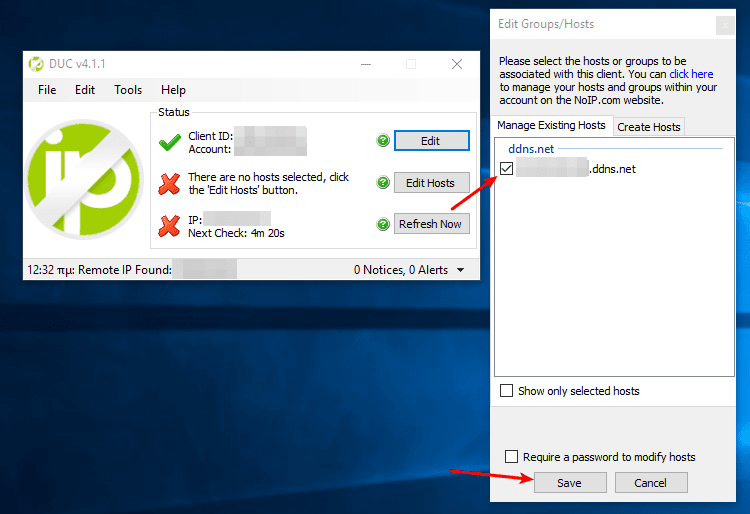Screen dimensions: 750x514
Task: Switch to Manage Existing Hosts tab
Action: click(x=551, y=125)
